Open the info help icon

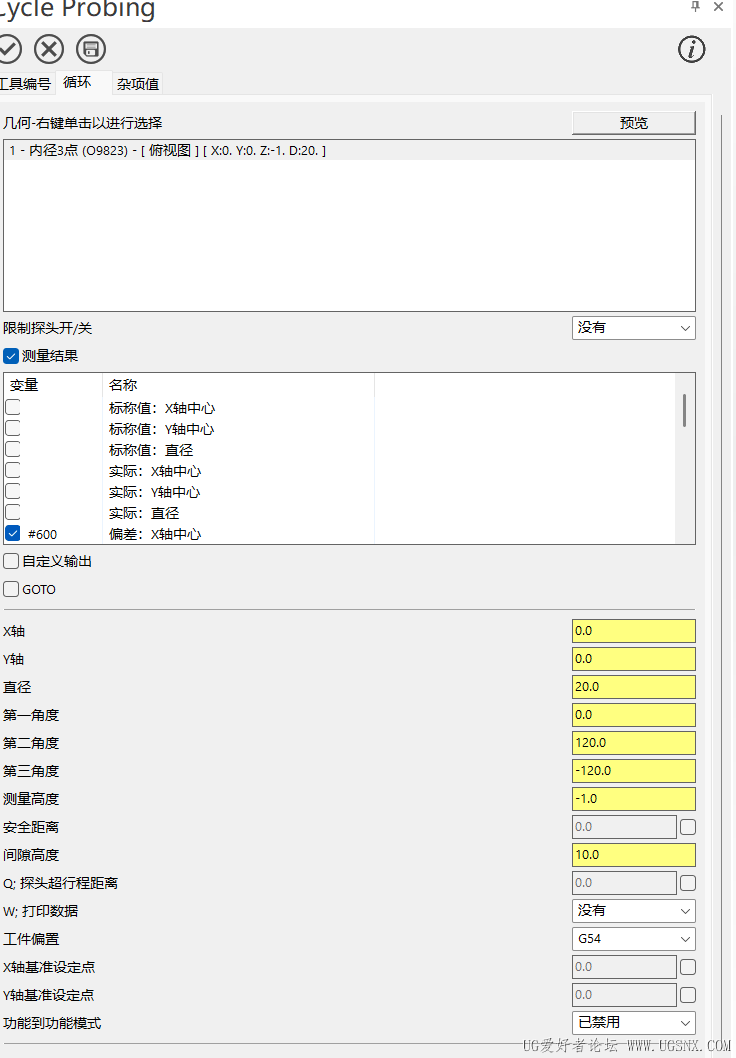691,49
